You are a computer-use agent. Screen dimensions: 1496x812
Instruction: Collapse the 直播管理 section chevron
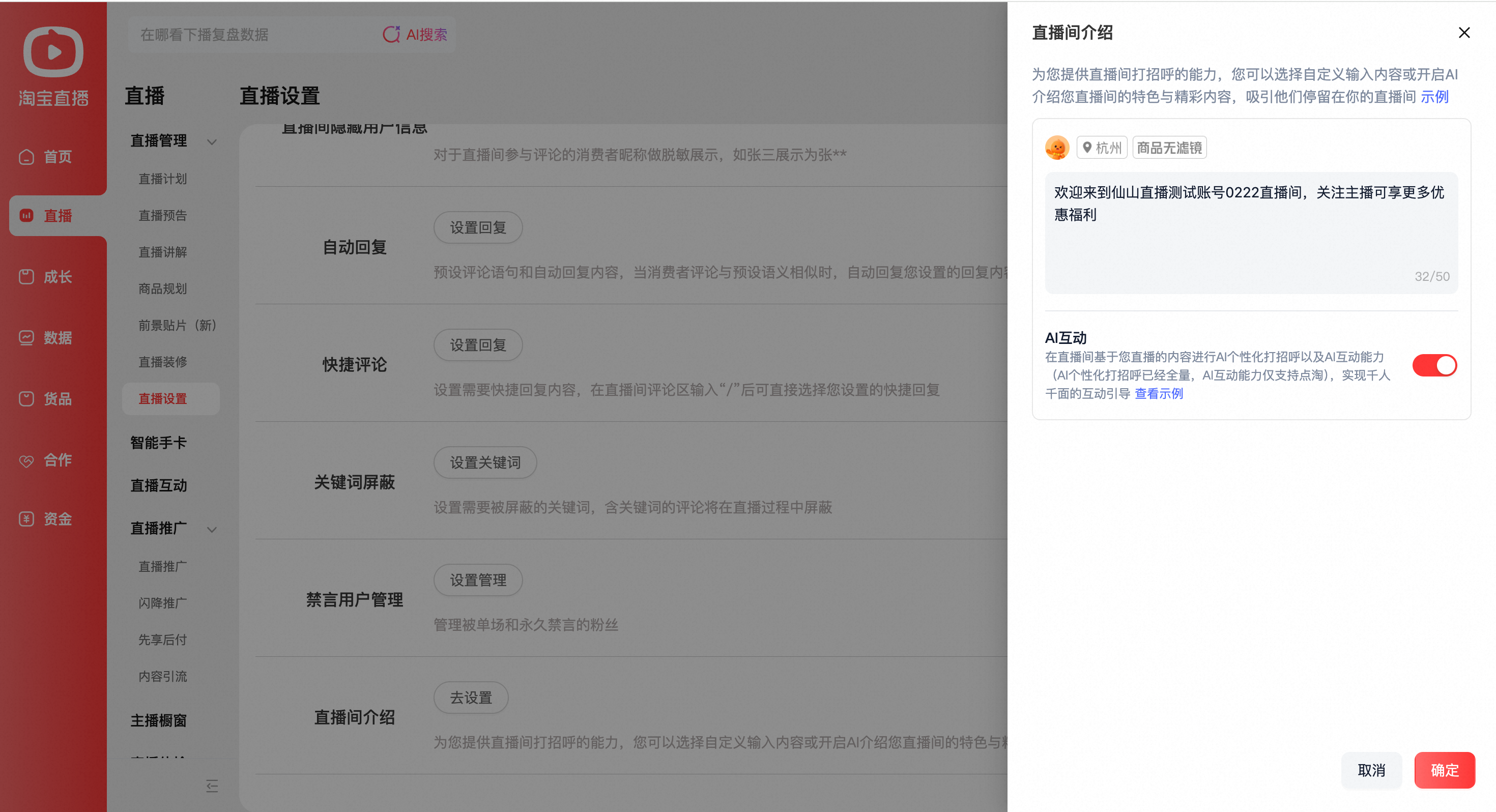(x=212, y=142)
